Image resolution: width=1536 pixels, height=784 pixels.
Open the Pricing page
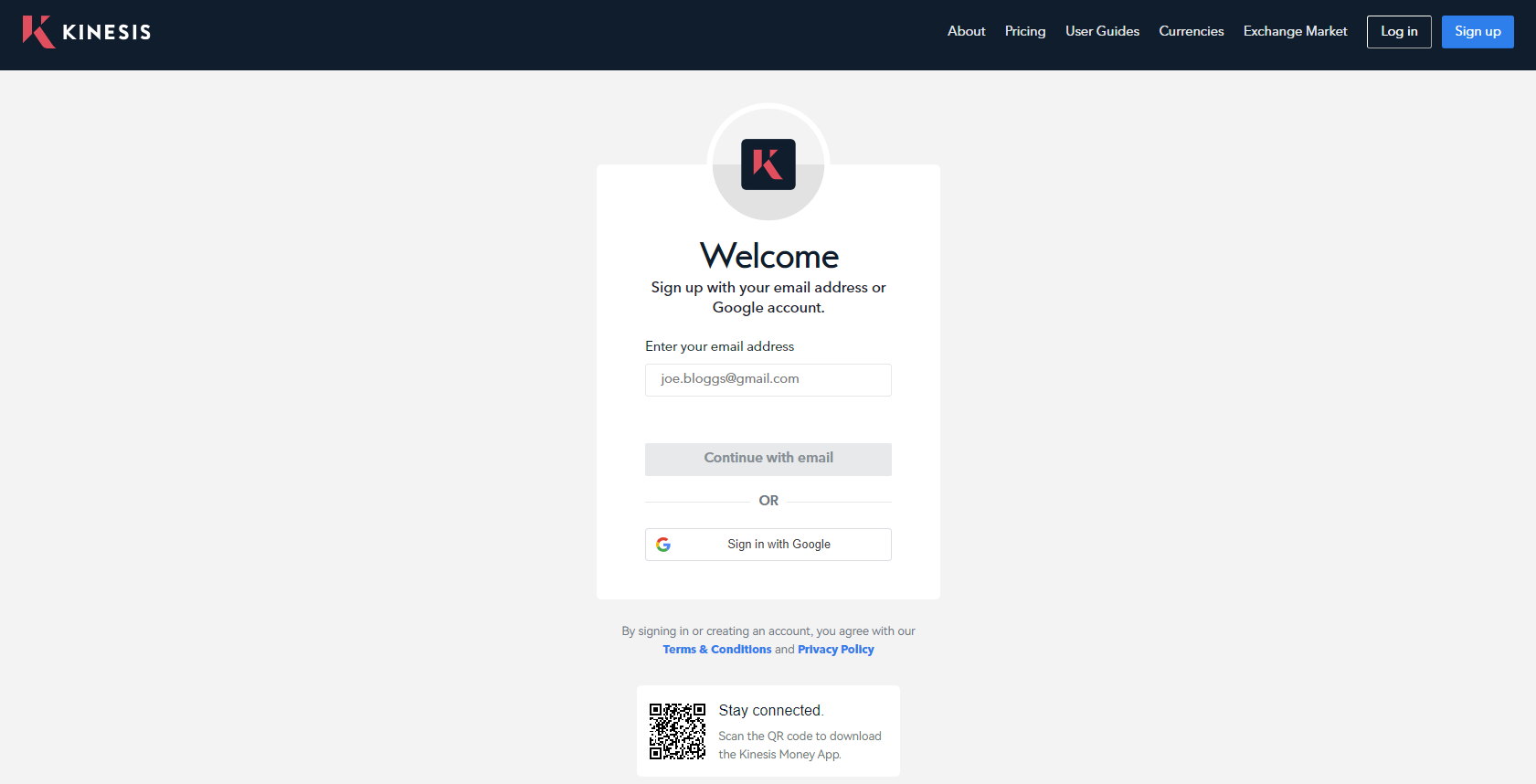pyautogui.click(x=1025, y=31)
